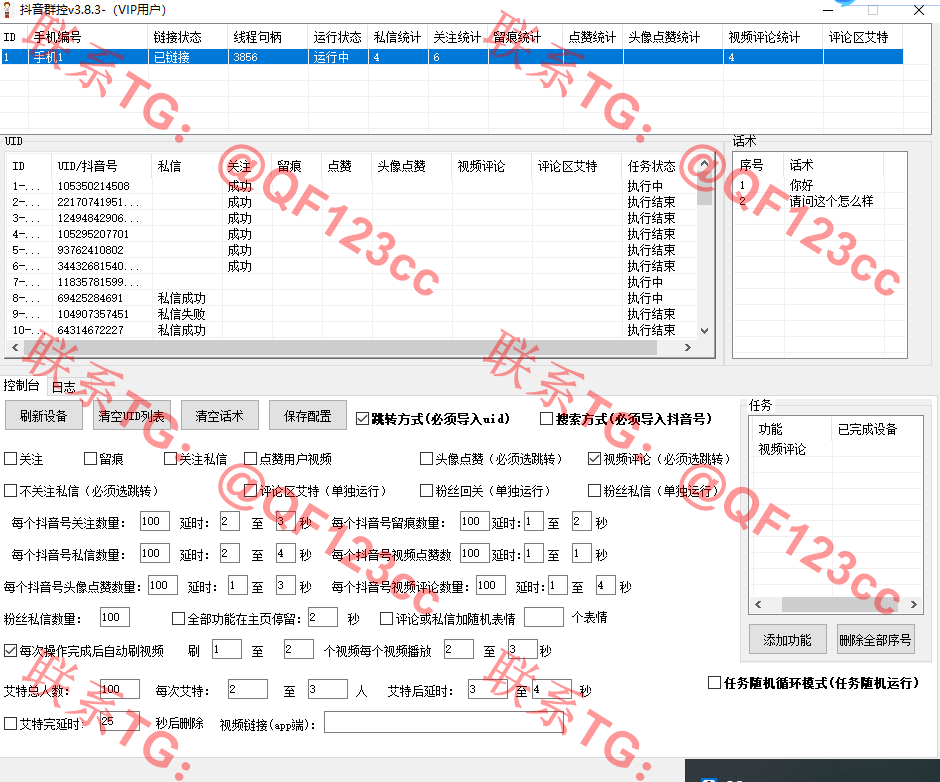Select the 视频评论 task row

(836, 449)
